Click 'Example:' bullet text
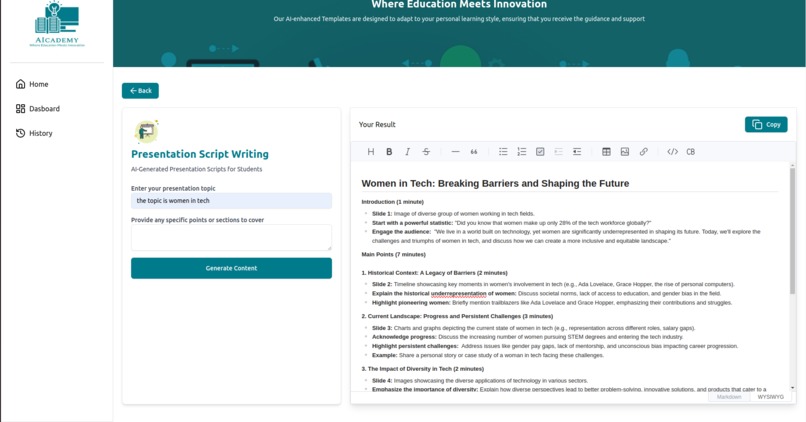The image size is (806, 422). click(384, 355)
